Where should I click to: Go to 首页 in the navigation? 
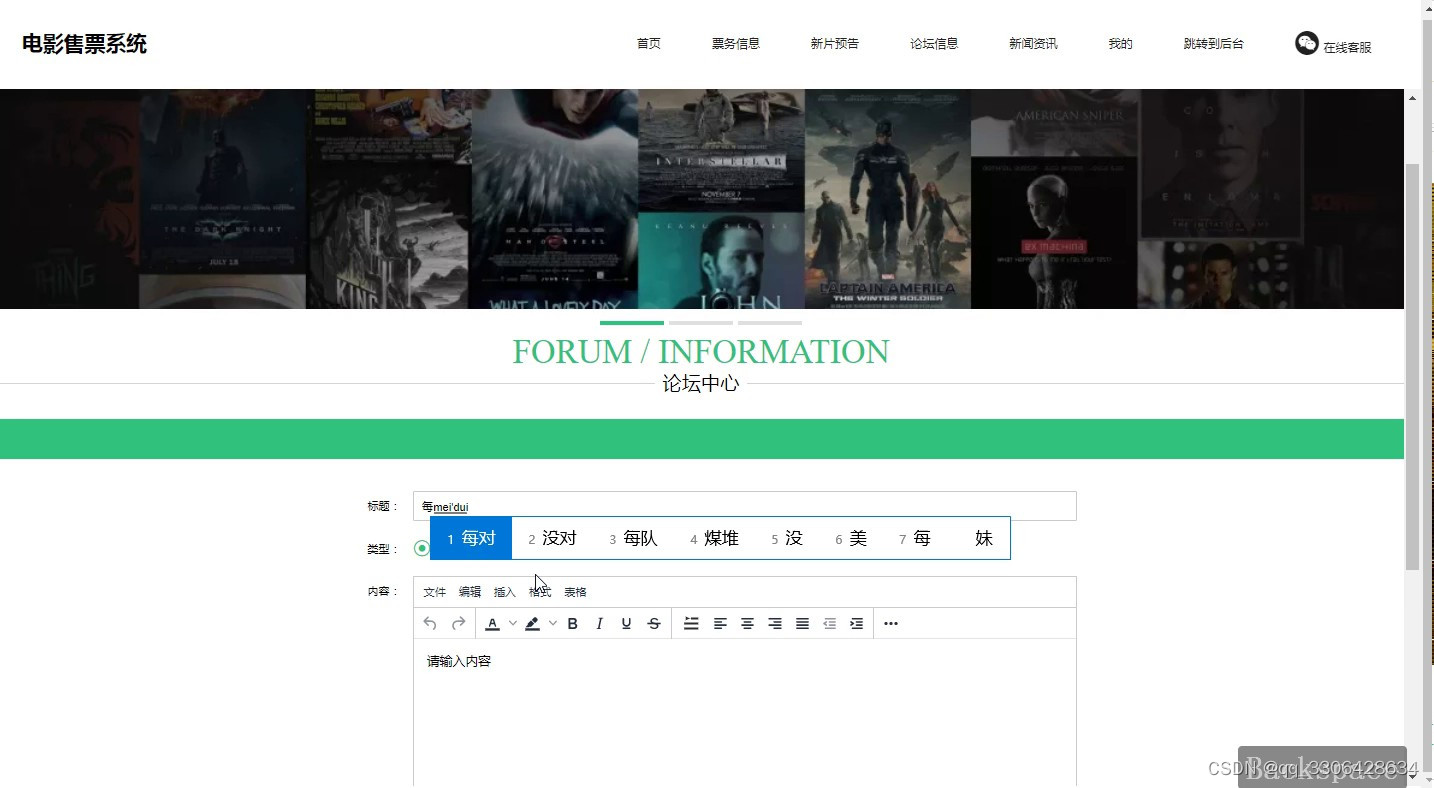[649, 44]
